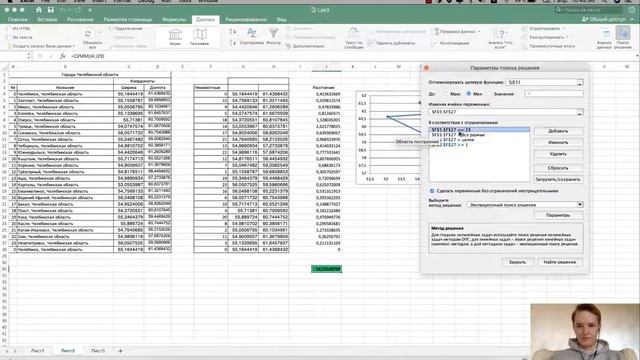Select constraint row '= целое'
640x360 pixels.
479,140
